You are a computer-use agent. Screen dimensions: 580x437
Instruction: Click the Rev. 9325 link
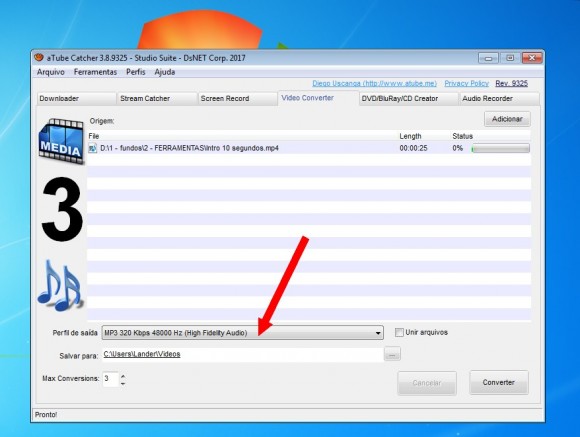512,84
